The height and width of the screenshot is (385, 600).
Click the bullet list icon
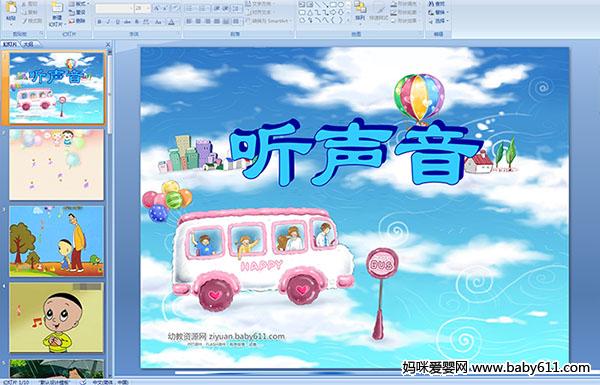coord(190,8)
